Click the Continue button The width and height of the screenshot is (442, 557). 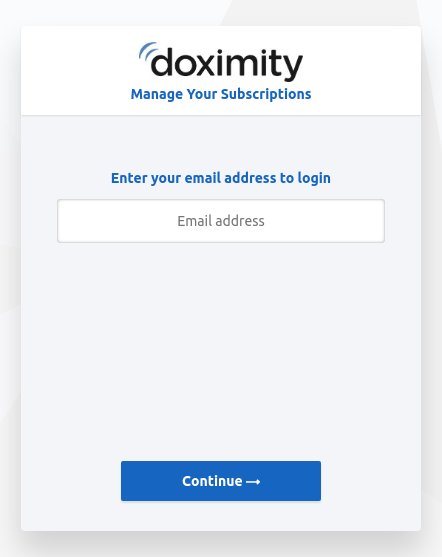[221, 481]
